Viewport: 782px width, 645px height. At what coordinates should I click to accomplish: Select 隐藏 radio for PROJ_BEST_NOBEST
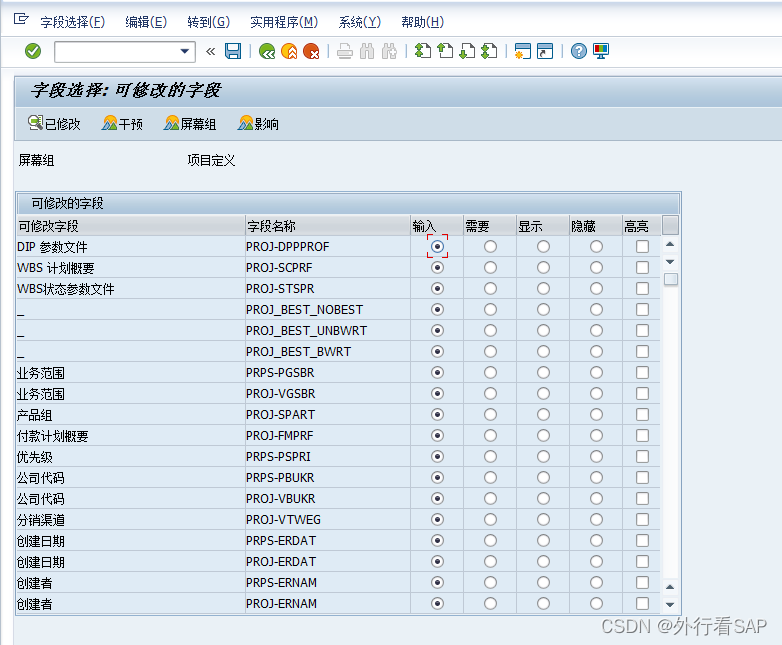coord(596,309)
